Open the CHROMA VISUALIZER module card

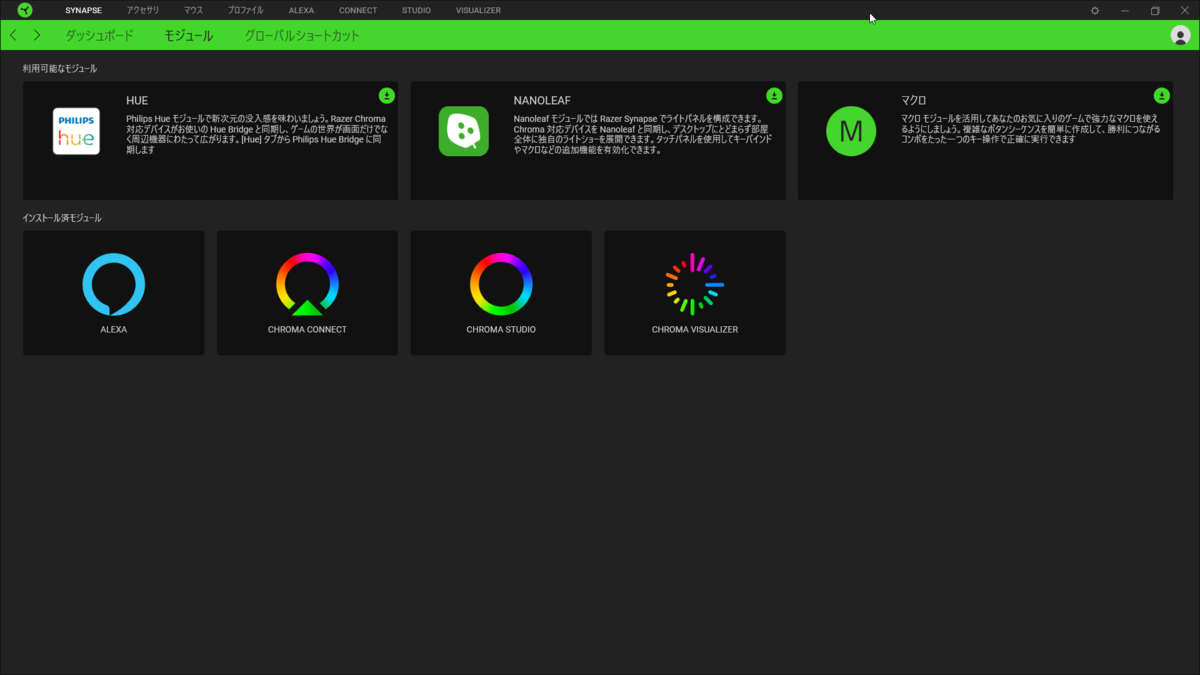[695, 293]
